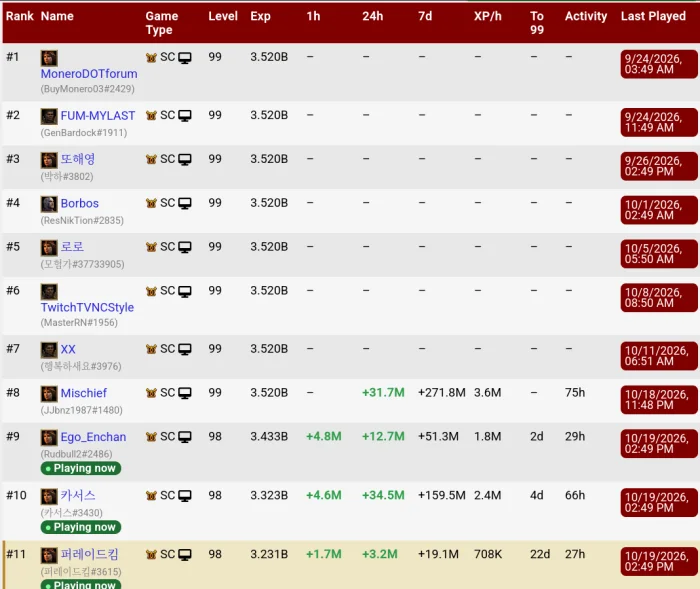Sort table by 7d column header
This screenshot has width=700, height=589.
425,17
